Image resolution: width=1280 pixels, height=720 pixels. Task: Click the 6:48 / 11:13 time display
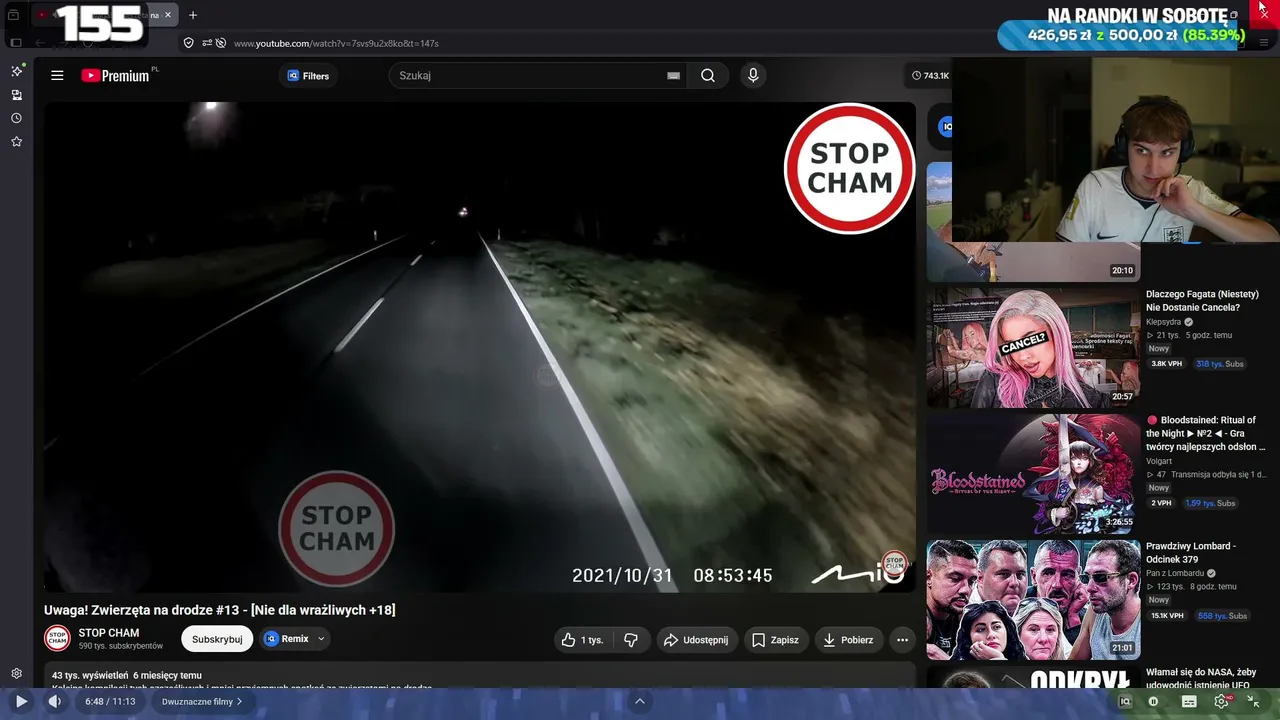(x=110, y=702)
